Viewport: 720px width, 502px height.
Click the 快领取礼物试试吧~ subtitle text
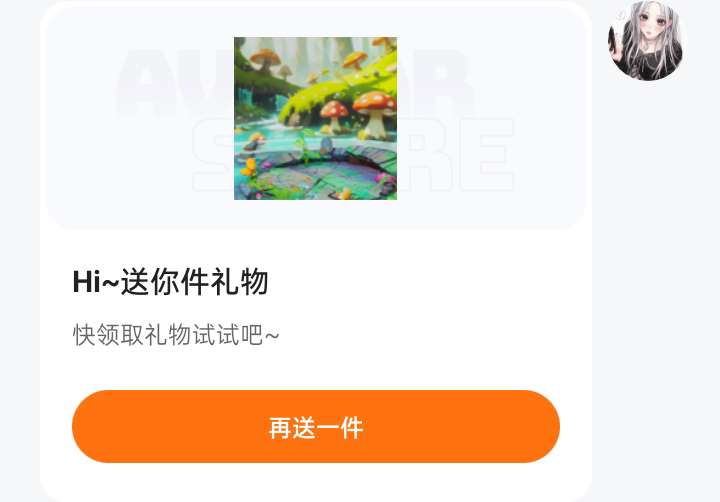coord(176,335)
